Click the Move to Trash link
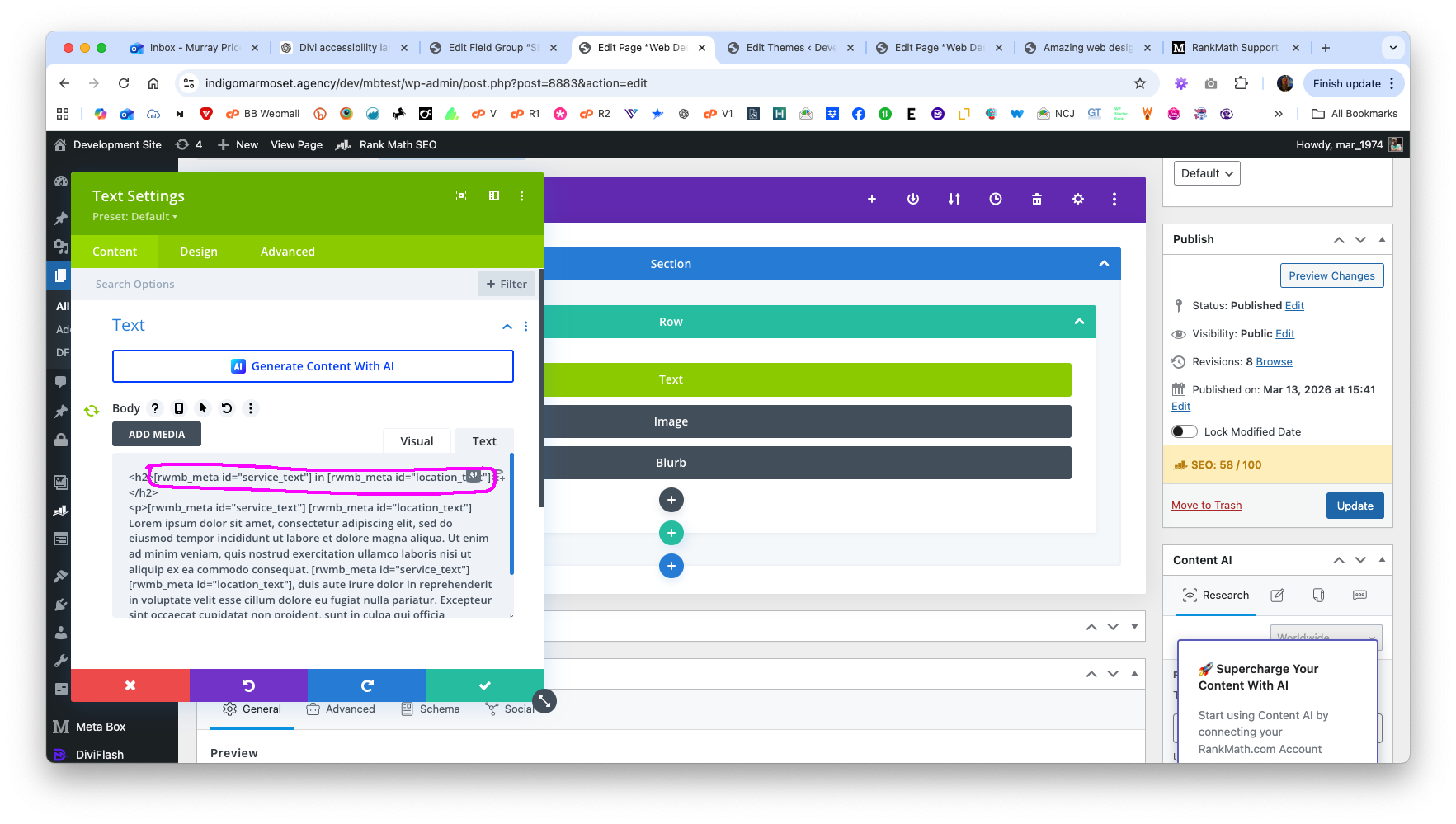 pos(1206,506)
